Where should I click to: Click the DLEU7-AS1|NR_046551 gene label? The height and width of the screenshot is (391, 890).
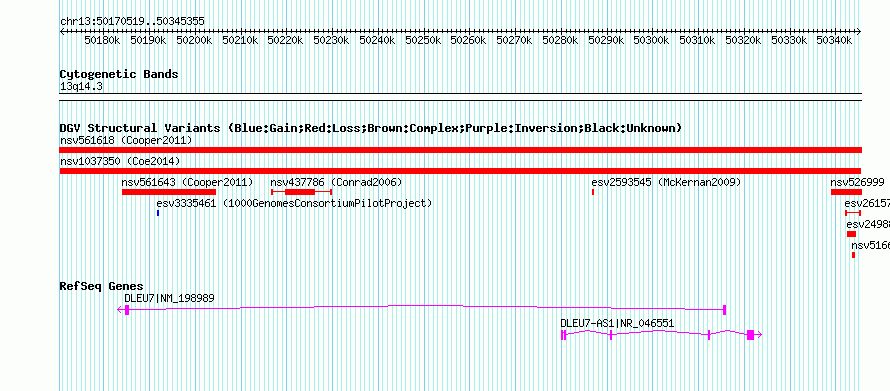pos(618,323)
